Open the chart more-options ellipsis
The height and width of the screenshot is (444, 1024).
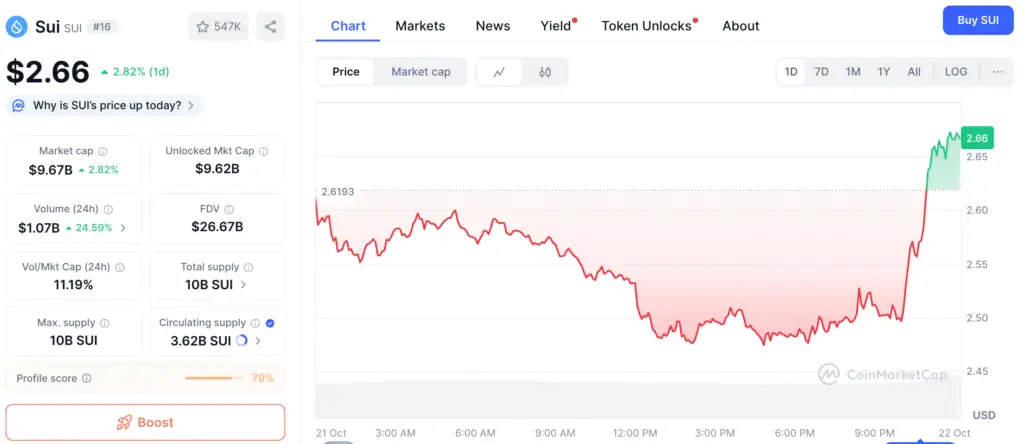[998, 72]
